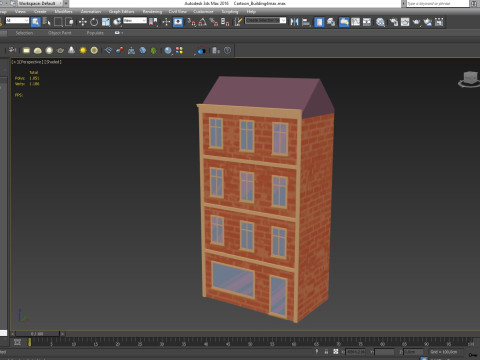Open the Reference Coordinate System dropdown

point(135,21)
